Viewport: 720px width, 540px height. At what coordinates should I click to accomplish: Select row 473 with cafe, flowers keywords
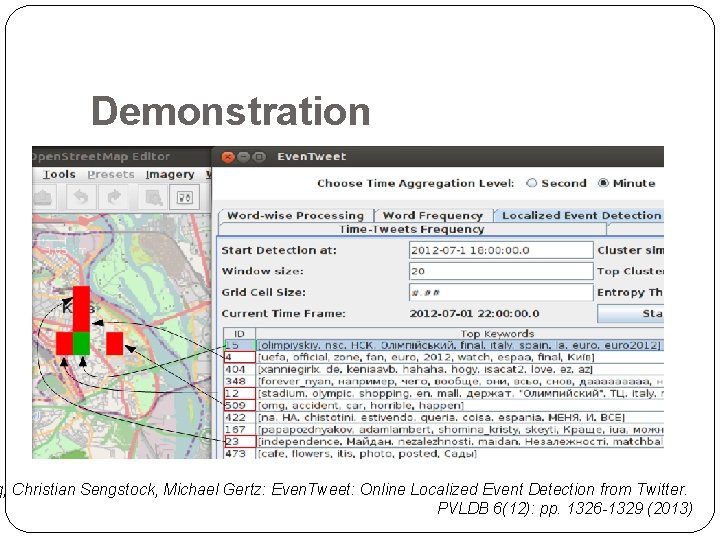pyautogui.click(x=444, y=453)
